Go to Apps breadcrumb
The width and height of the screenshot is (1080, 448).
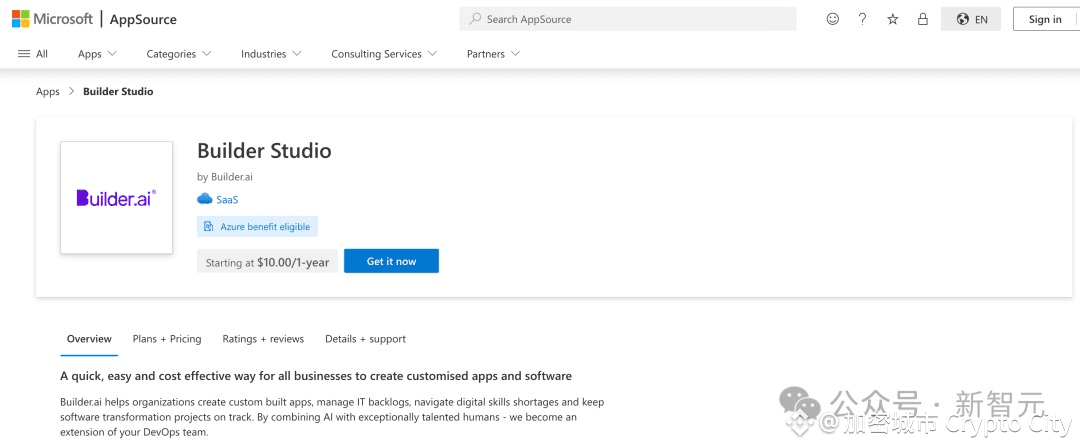tap(48, 92)
